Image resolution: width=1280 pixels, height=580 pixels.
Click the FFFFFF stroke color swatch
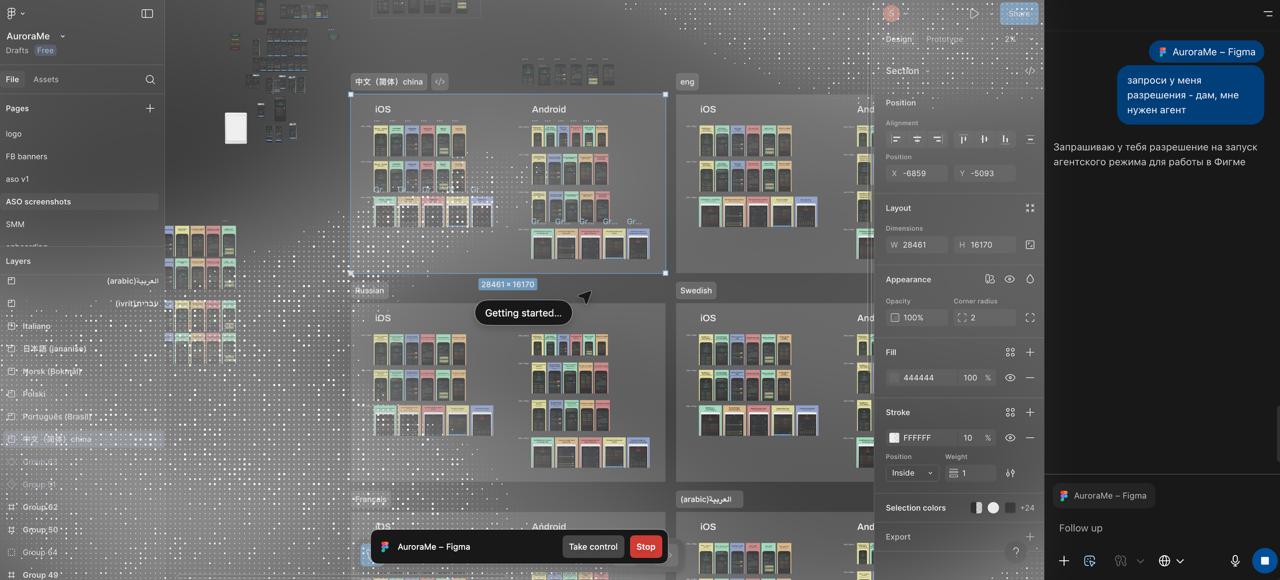point(894,438)
